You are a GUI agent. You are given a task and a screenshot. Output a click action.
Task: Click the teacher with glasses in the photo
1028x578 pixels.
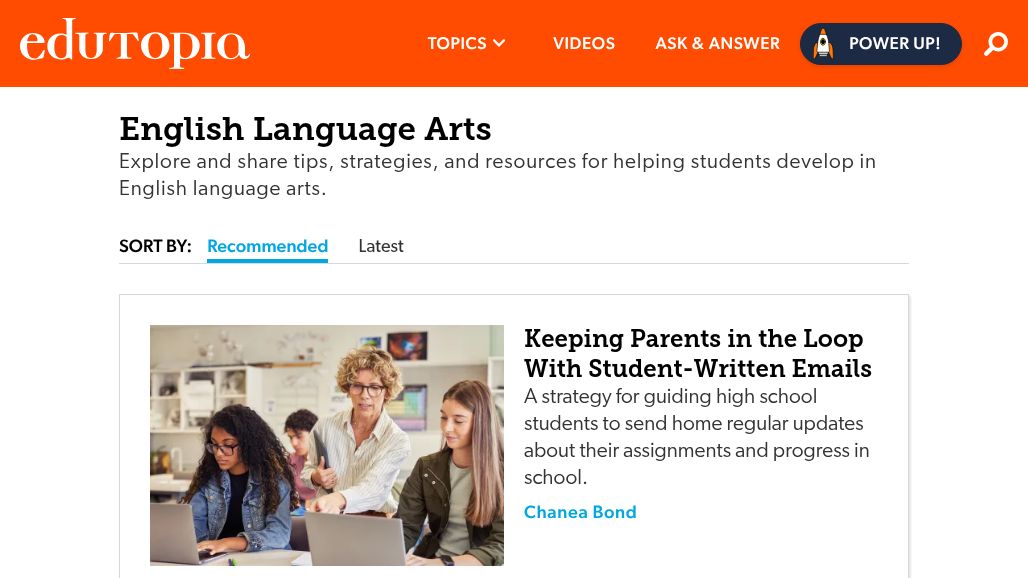pyautogui.click(x=367, y=390)
